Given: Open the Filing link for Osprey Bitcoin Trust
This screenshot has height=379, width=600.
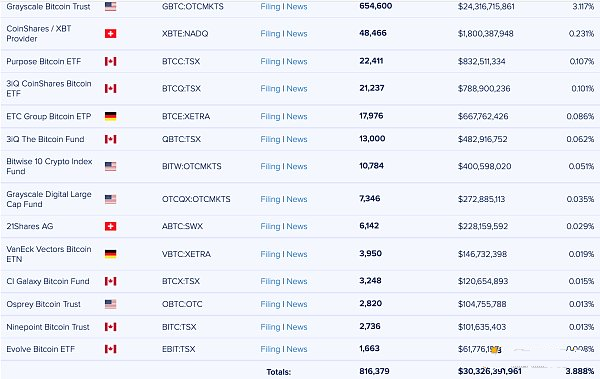Looking at the screenshot, I should coord(270,304).
